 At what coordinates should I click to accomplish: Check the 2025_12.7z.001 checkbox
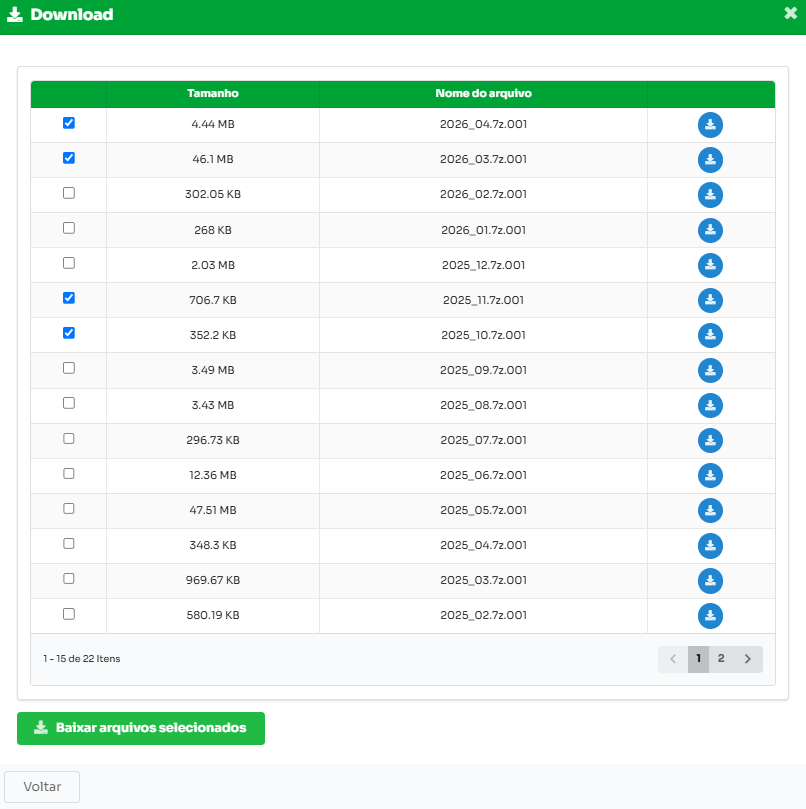[69, 263]
